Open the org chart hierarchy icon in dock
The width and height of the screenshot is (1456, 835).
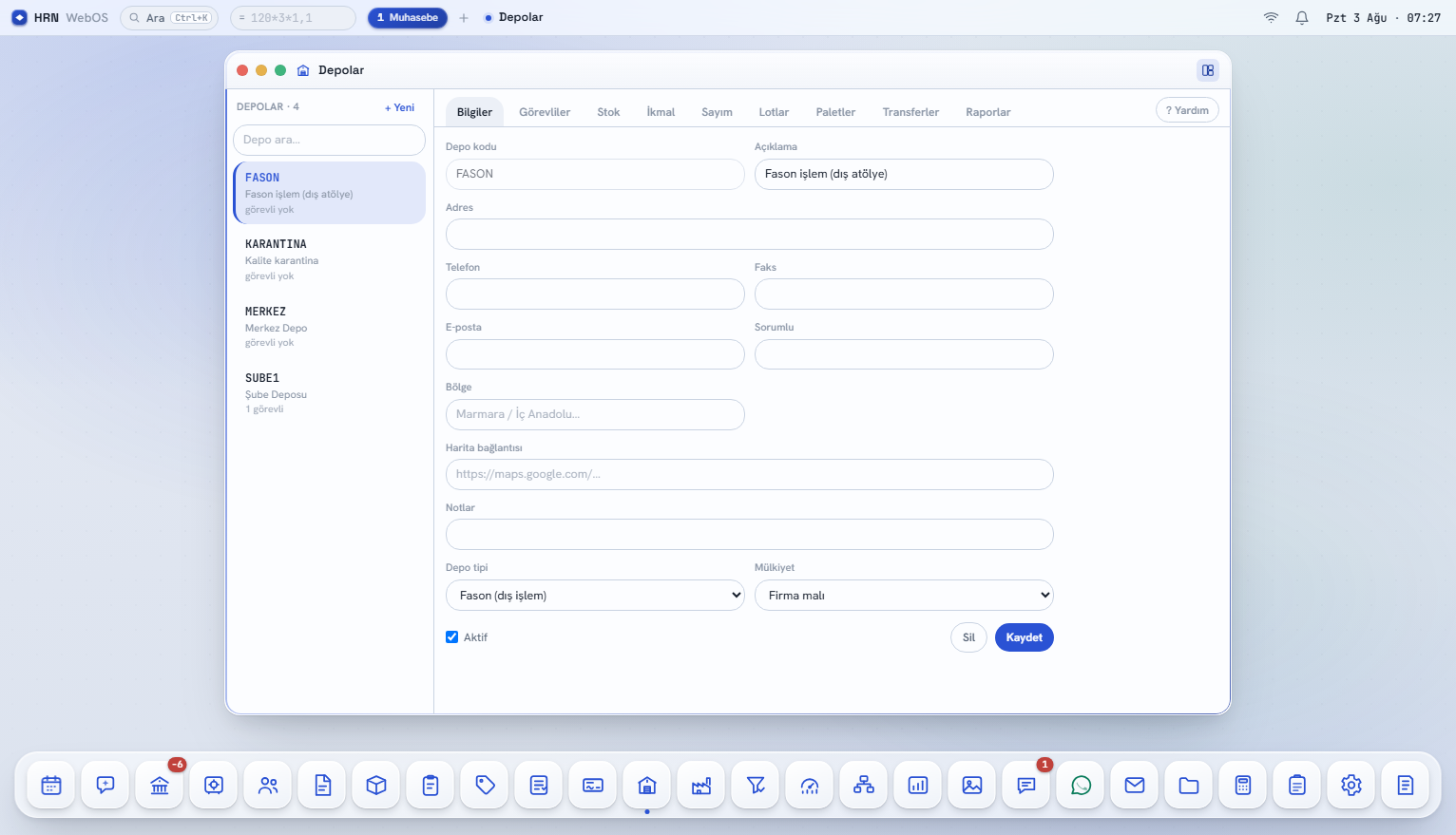(864, 786)
